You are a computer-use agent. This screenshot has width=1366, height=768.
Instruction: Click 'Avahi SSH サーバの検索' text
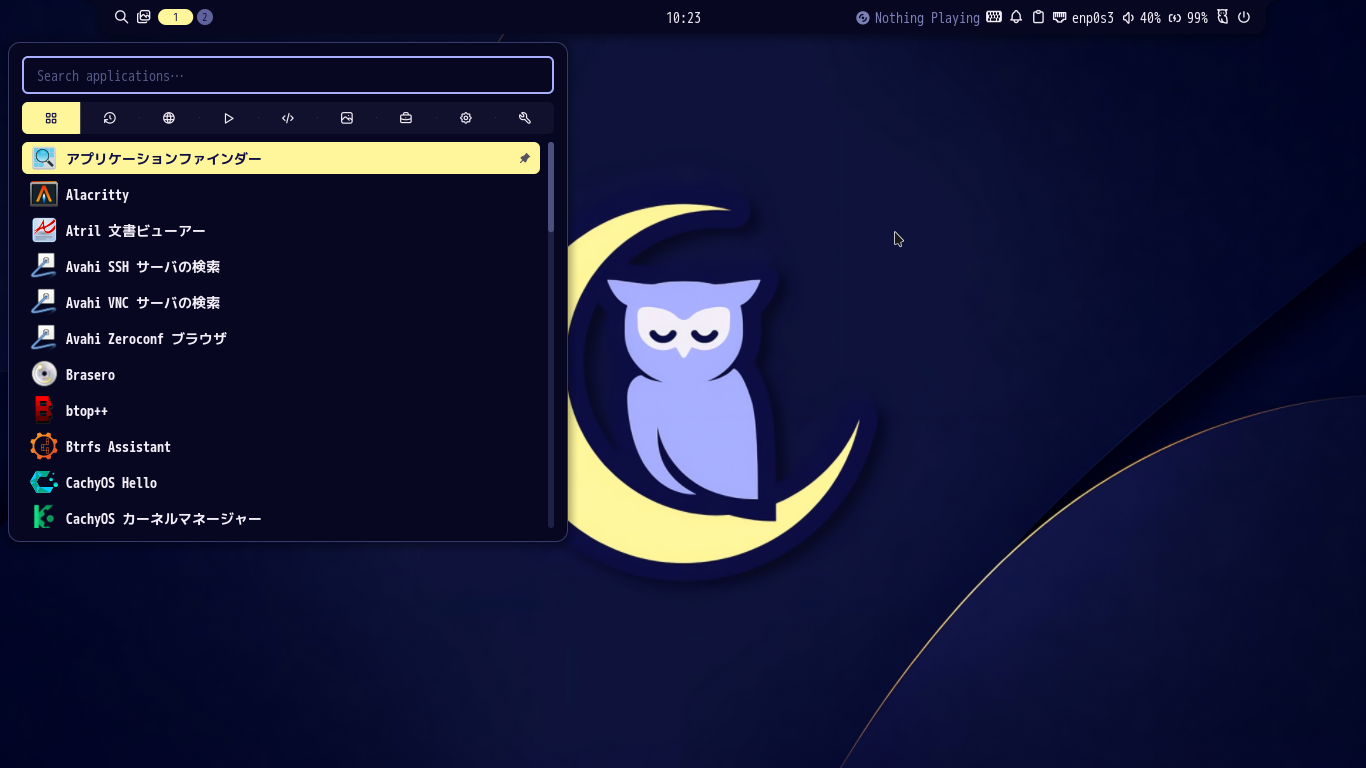143,267
